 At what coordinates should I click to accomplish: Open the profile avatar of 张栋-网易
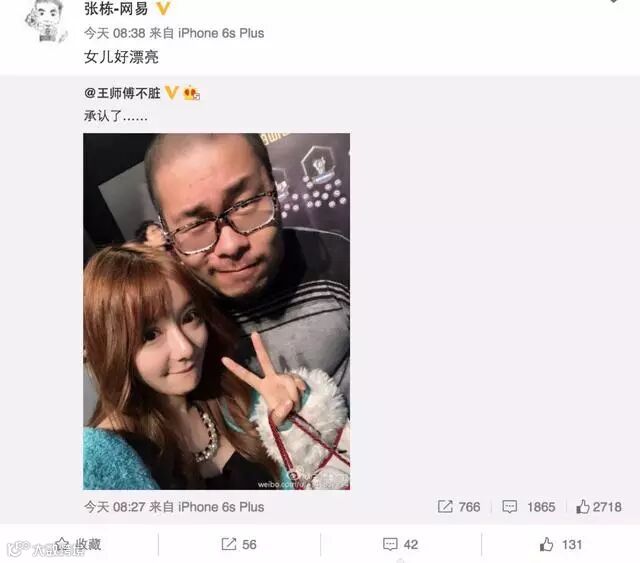[x=46, y=20]
